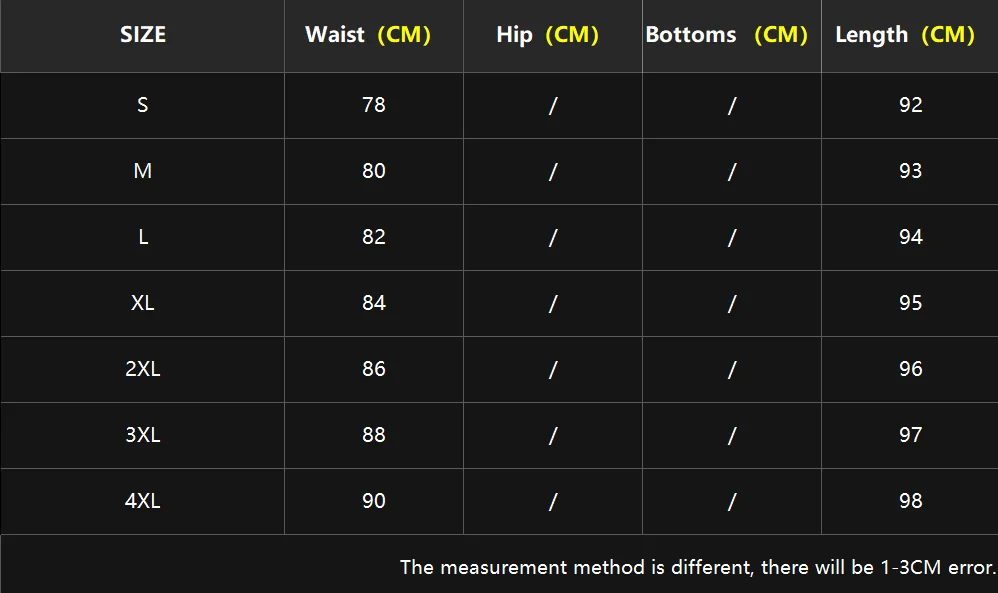Image resolution: width=998 pixels, height=593 pixels.
Task: Click the SIZE column header
Action: pos(143,35)
